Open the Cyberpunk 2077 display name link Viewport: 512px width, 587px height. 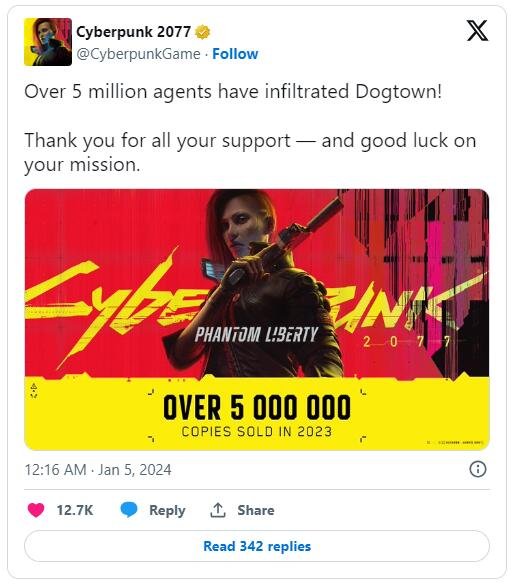[x=134, y=32]
